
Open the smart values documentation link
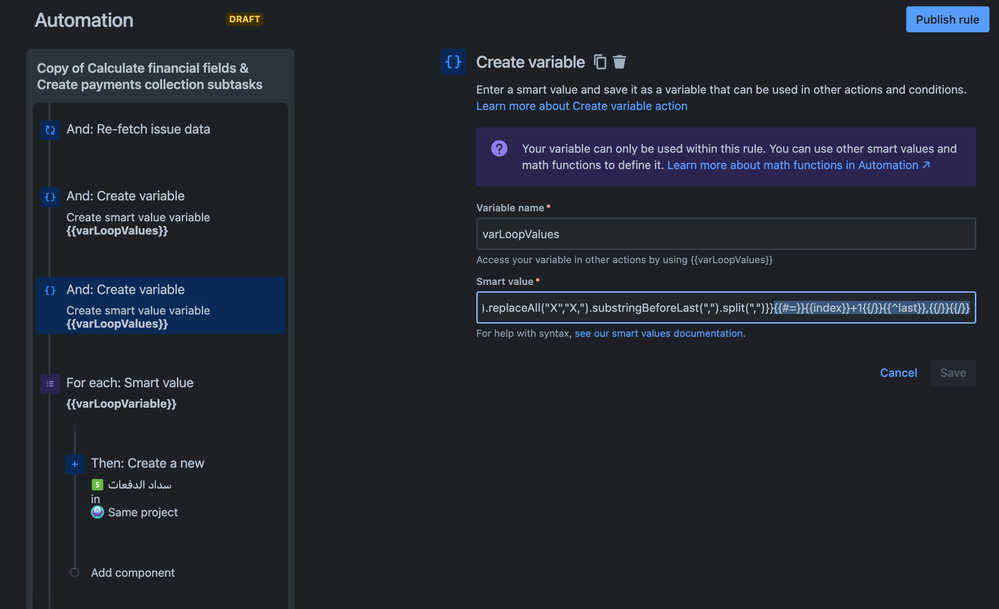click(x=659, y=334)
